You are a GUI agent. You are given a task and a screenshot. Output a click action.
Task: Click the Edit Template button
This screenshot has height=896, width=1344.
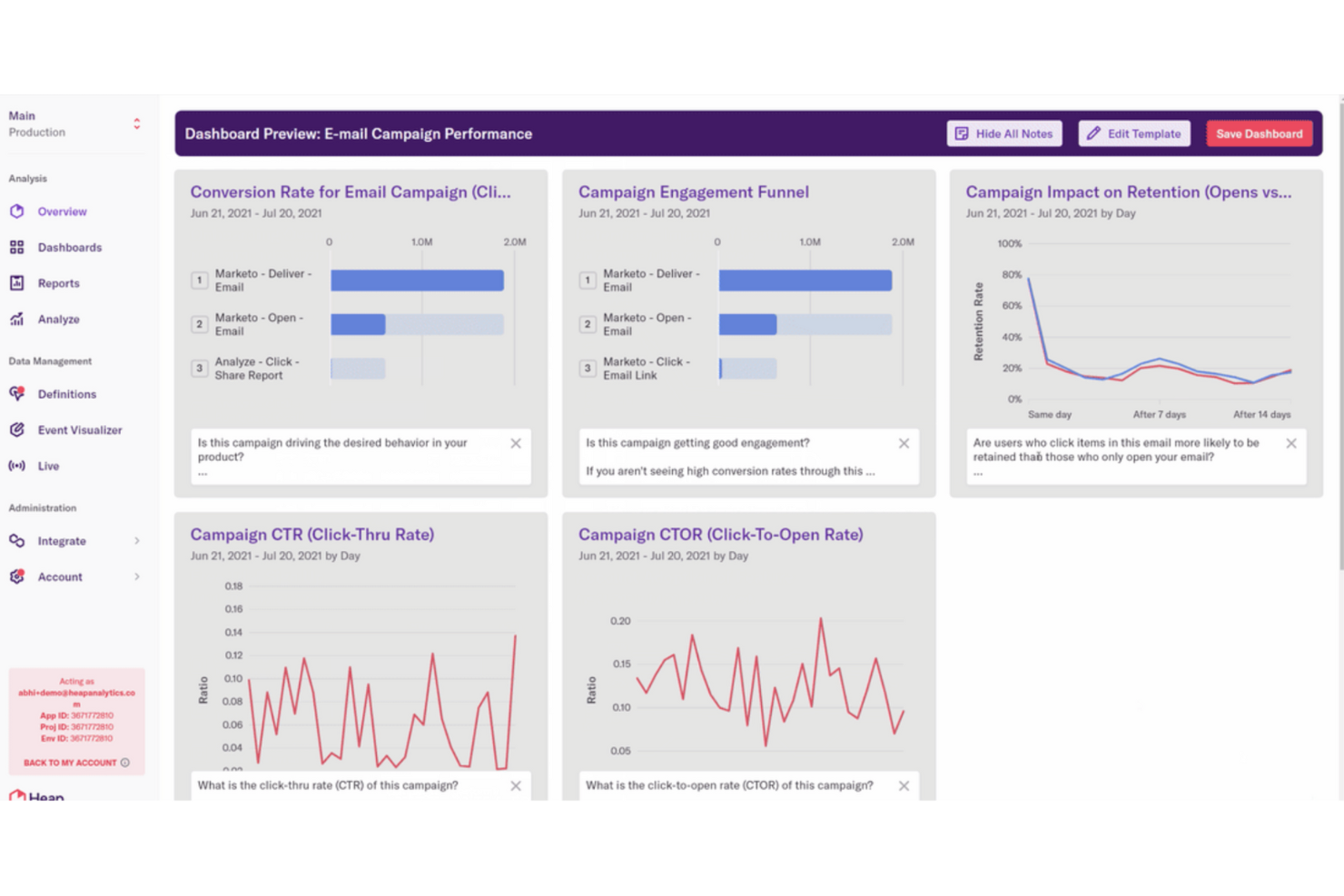click(x=1134, y=133)
